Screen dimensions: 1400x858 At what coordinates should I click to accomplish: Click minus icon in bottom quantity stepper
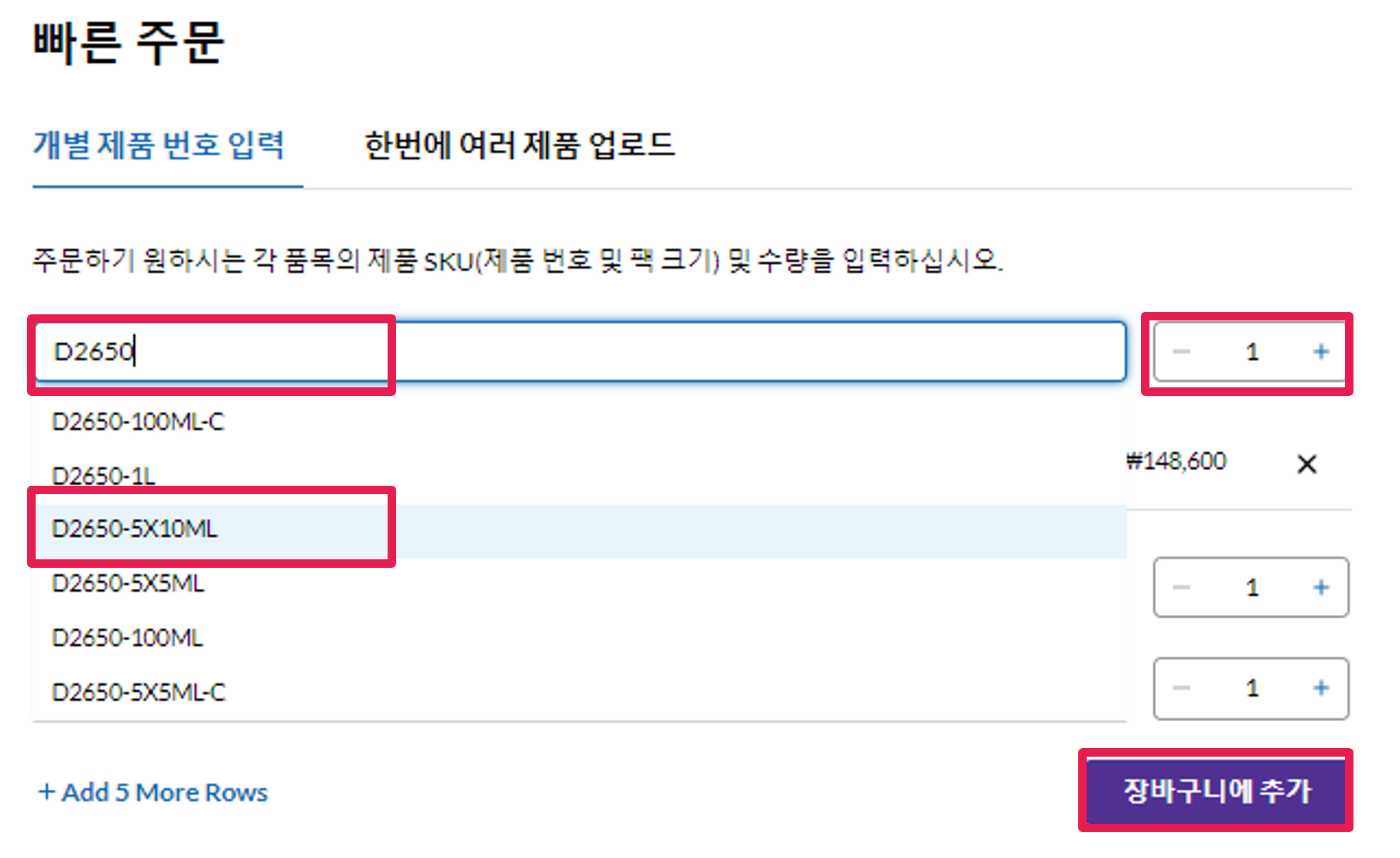point(1181,688)
